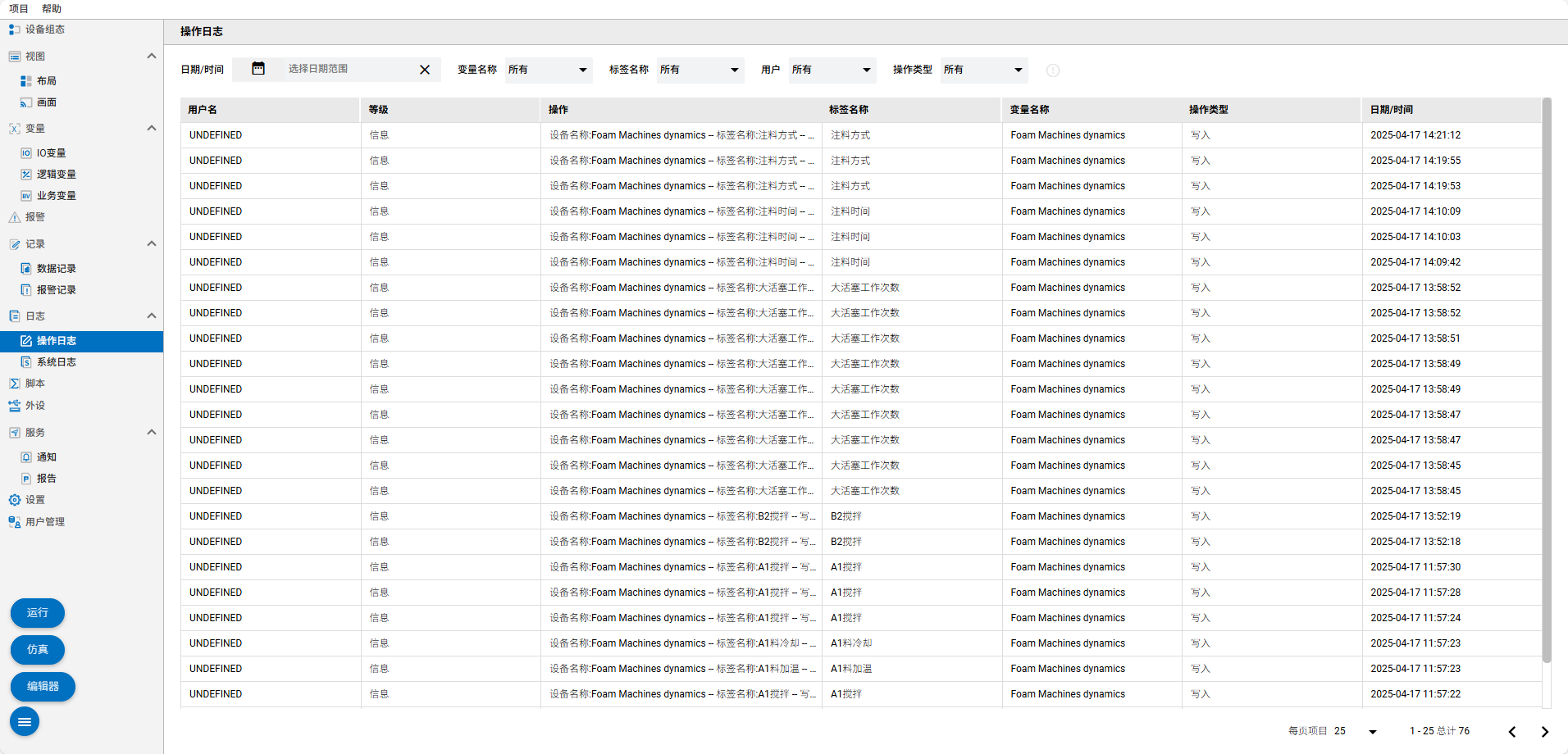Open the 操作类型 filter dropdown
Image resolution: width=1568 pixels, height=754 pixels.
(984, 70)
